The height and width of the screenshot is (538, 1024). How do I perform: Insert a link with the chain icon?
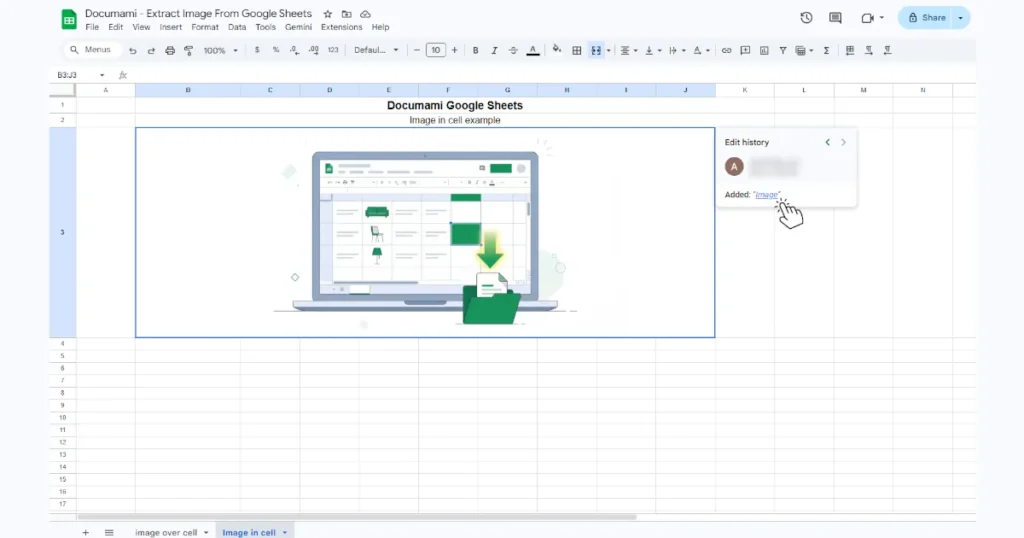[x=726, y=50]
